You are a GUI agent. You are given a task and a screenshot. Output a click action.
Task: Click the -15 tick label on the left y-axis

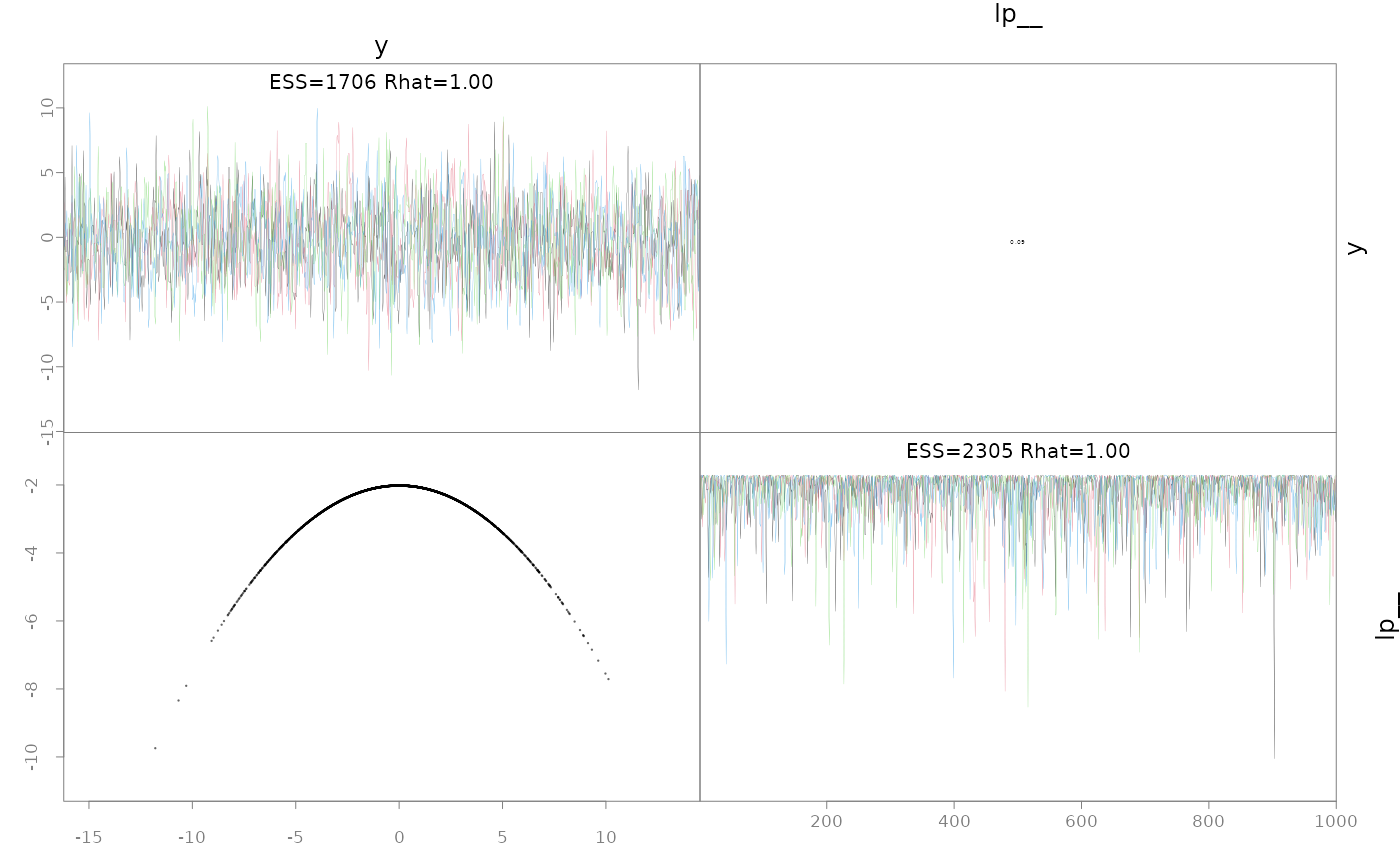tap(46, 432)
